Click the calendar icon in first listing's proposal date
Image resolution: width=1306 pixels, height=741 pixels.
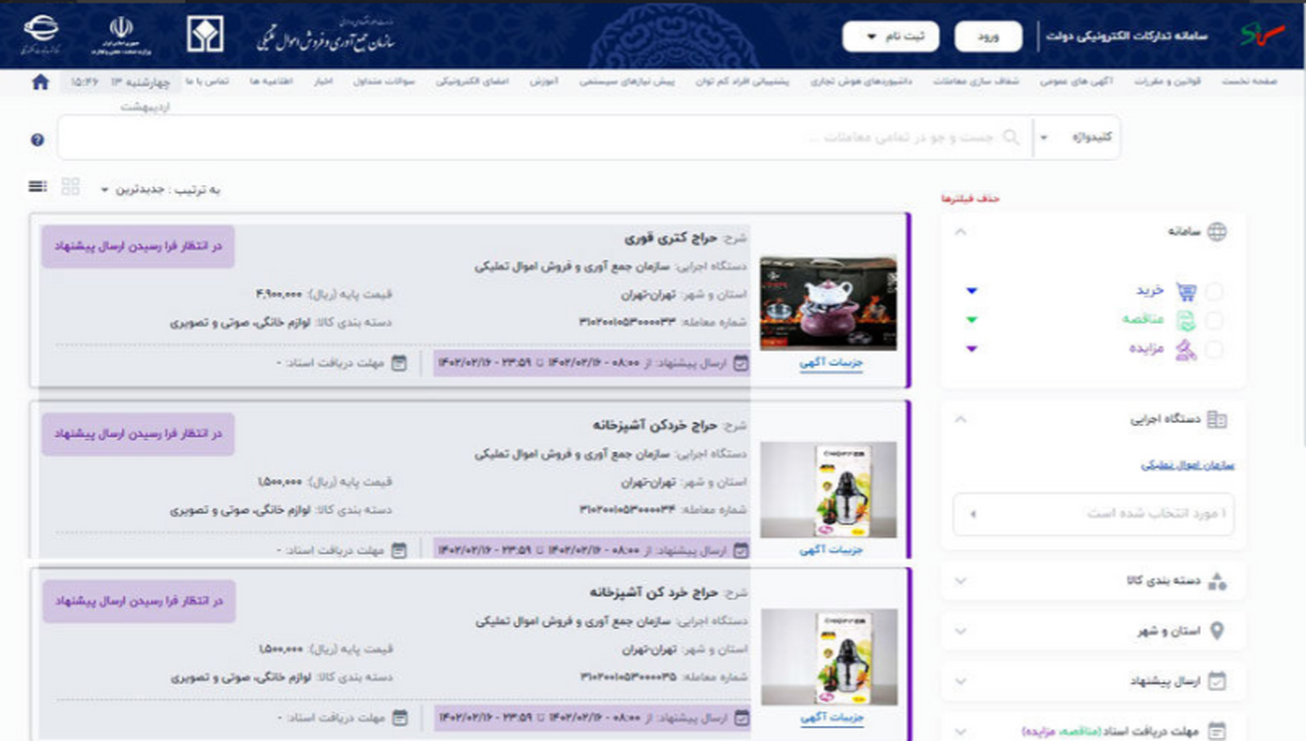pyautogui.click(x=741, y=363)
